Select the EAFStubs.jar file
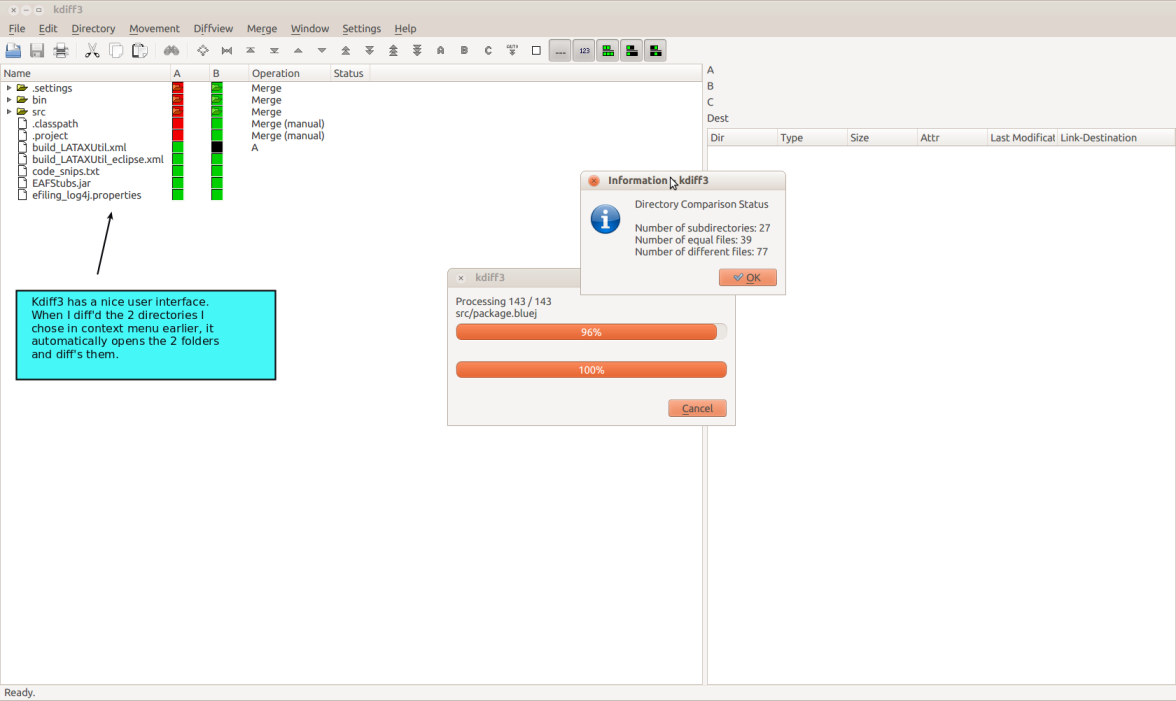 coord(61,183)
